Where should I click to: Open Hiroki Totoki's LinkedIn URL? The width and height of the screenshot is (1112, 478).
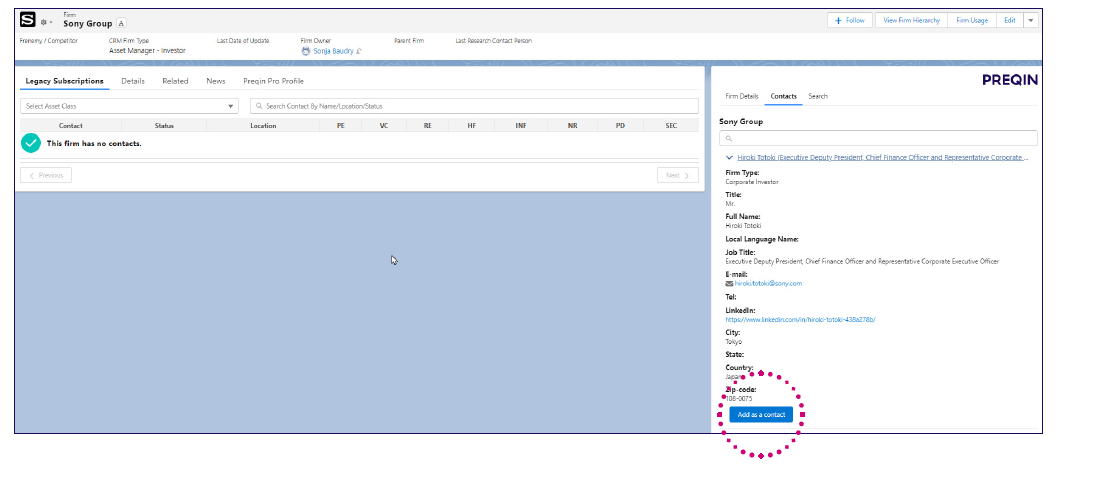click(800, 319)
